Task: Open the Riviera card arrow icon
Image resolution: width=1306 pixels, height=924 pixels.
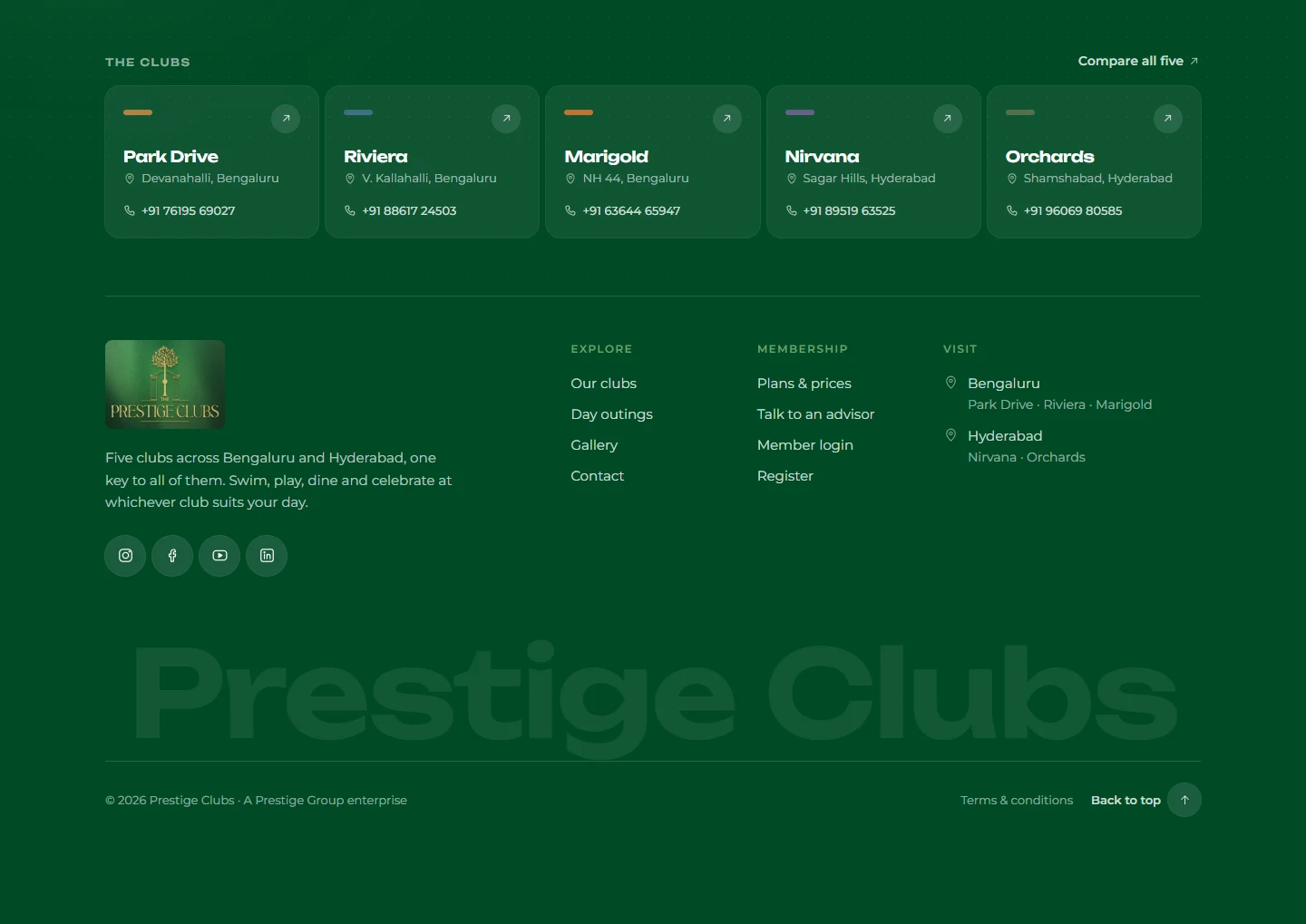Action: point(506,119)
